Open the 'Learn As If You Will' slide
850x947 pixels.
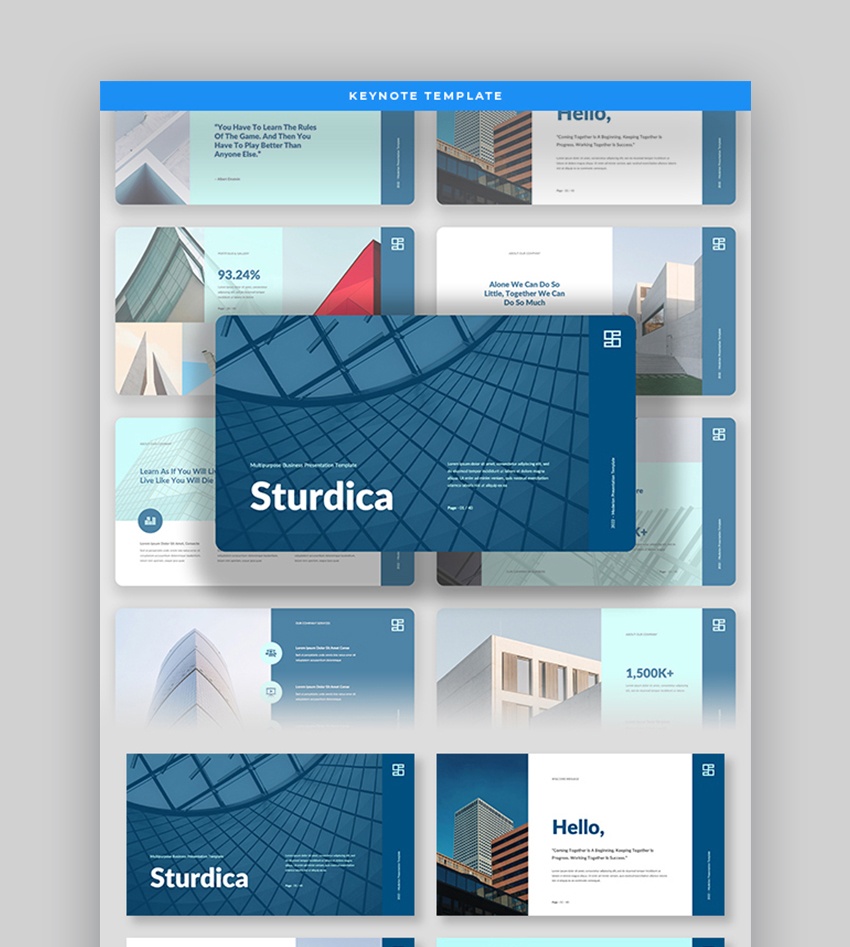[x=165, y=501]
